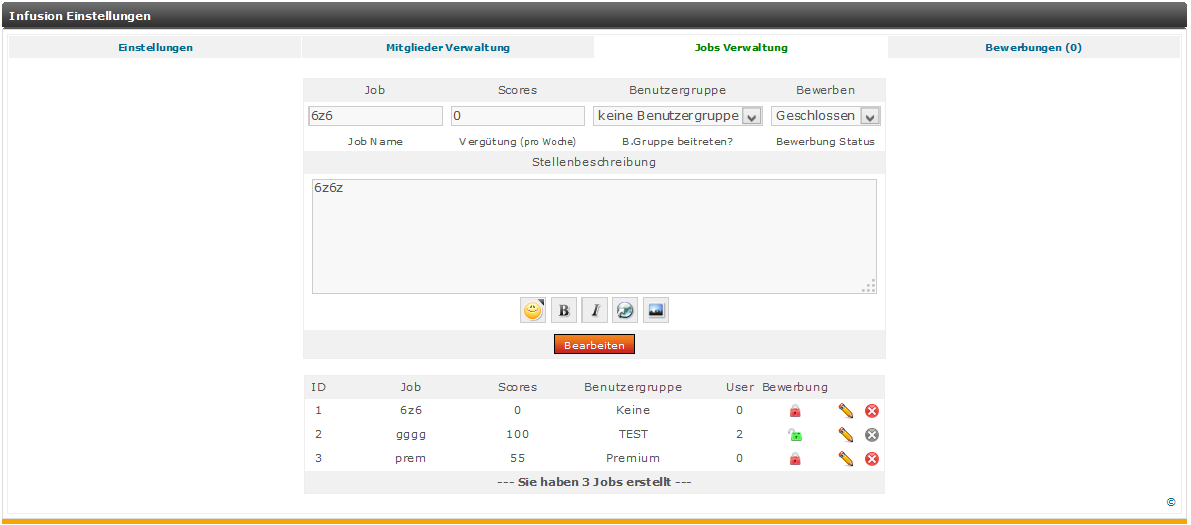The image size is (1191, 525).
Task: Toggle the red lock for job prem
Action: pos(795,459)
